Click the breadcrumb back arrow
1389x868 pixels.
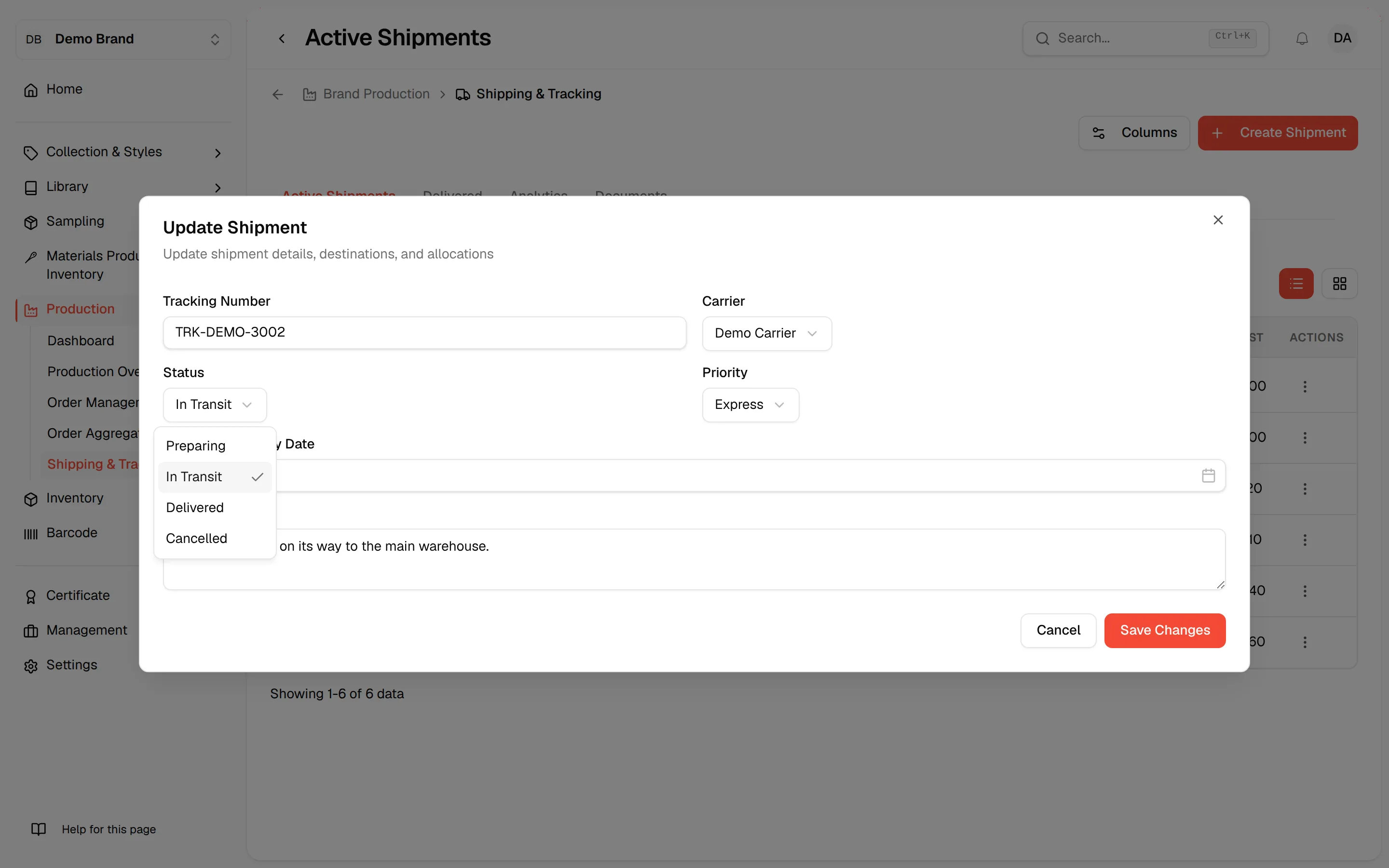pyautogui.click(x=278, y=94)
